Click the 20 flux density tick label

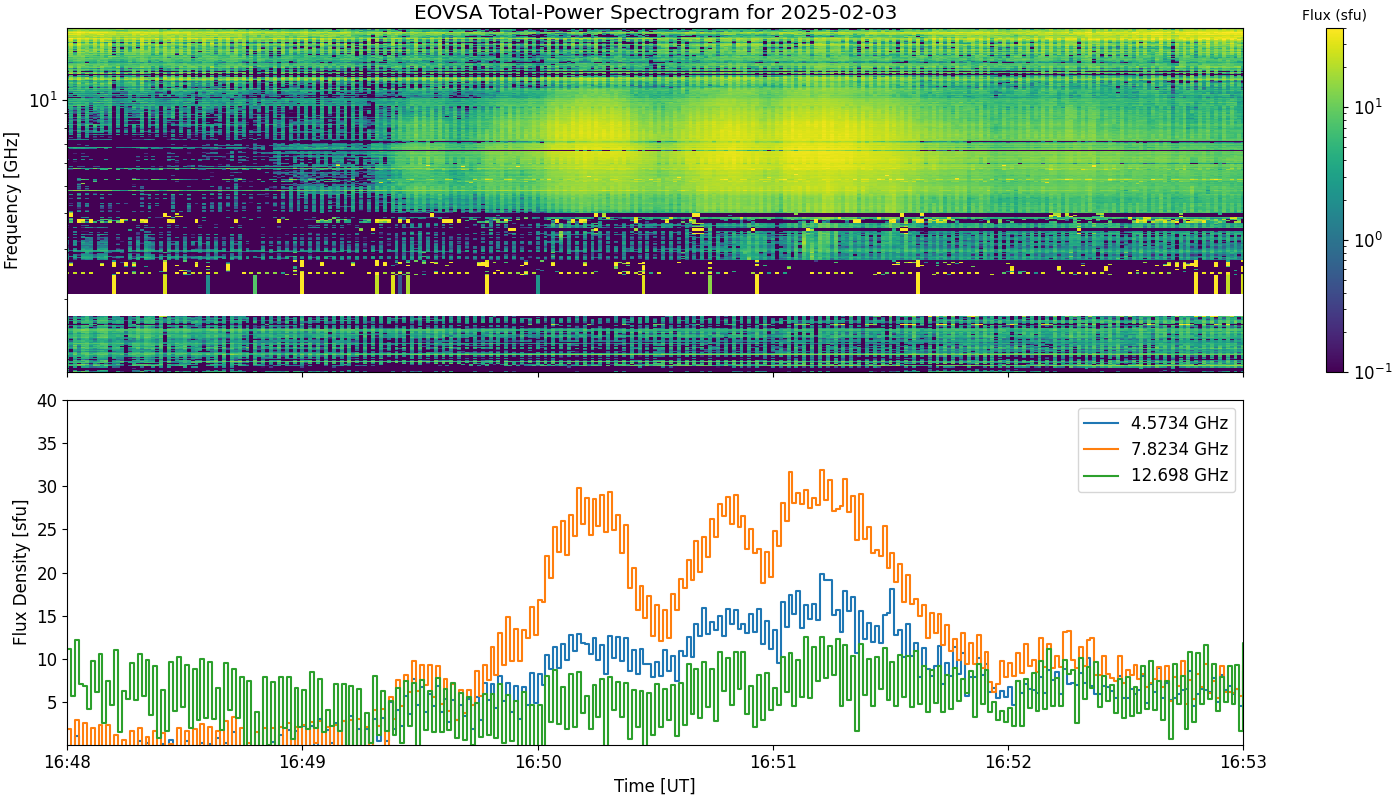47,573
